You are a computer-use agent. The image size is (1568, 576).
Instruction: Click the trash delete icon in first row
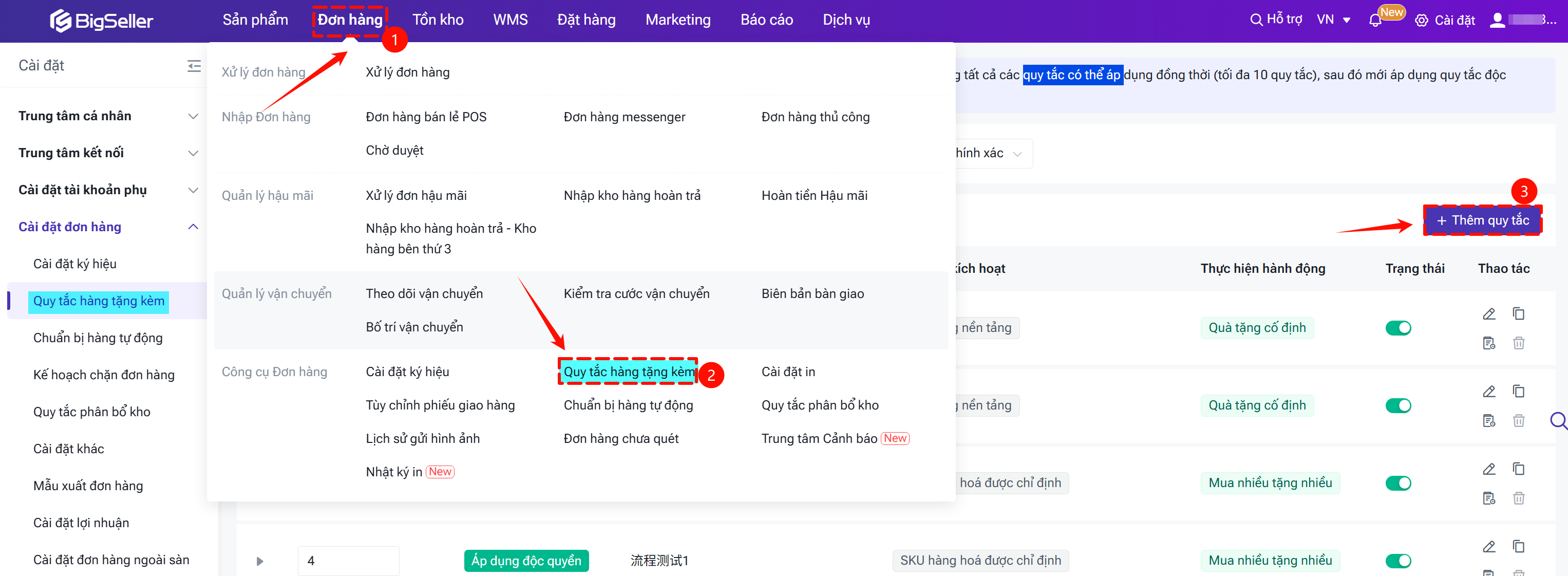point(1518,343)
